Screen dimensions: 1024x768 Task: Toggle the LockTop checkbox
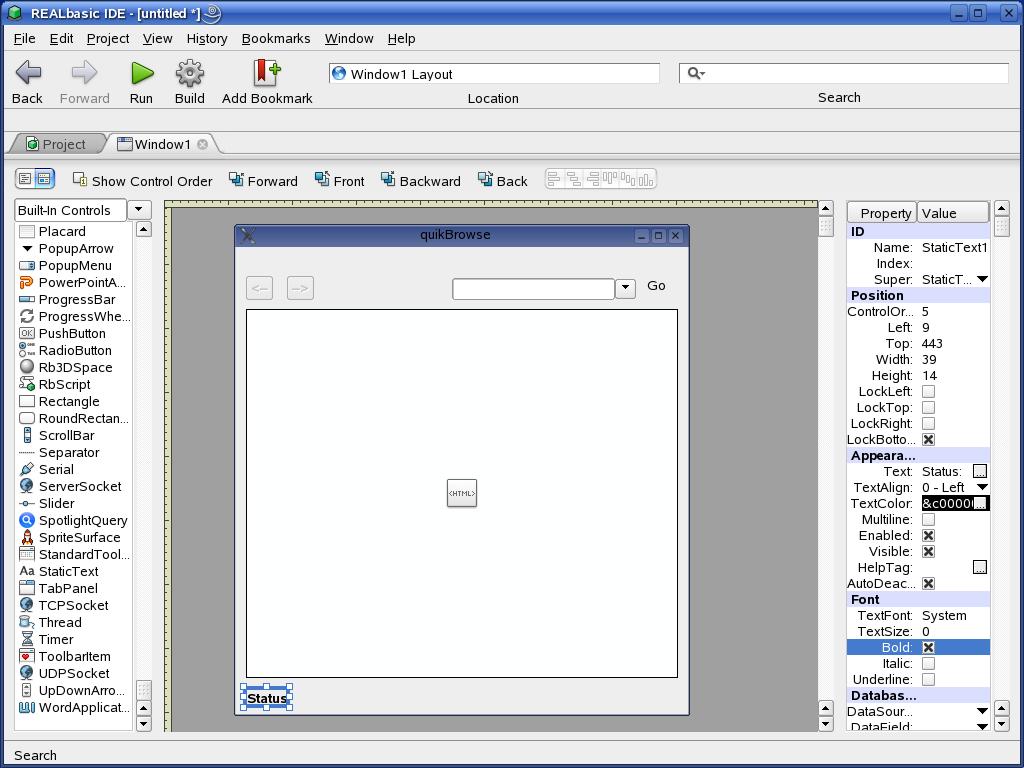coord(928,407)
